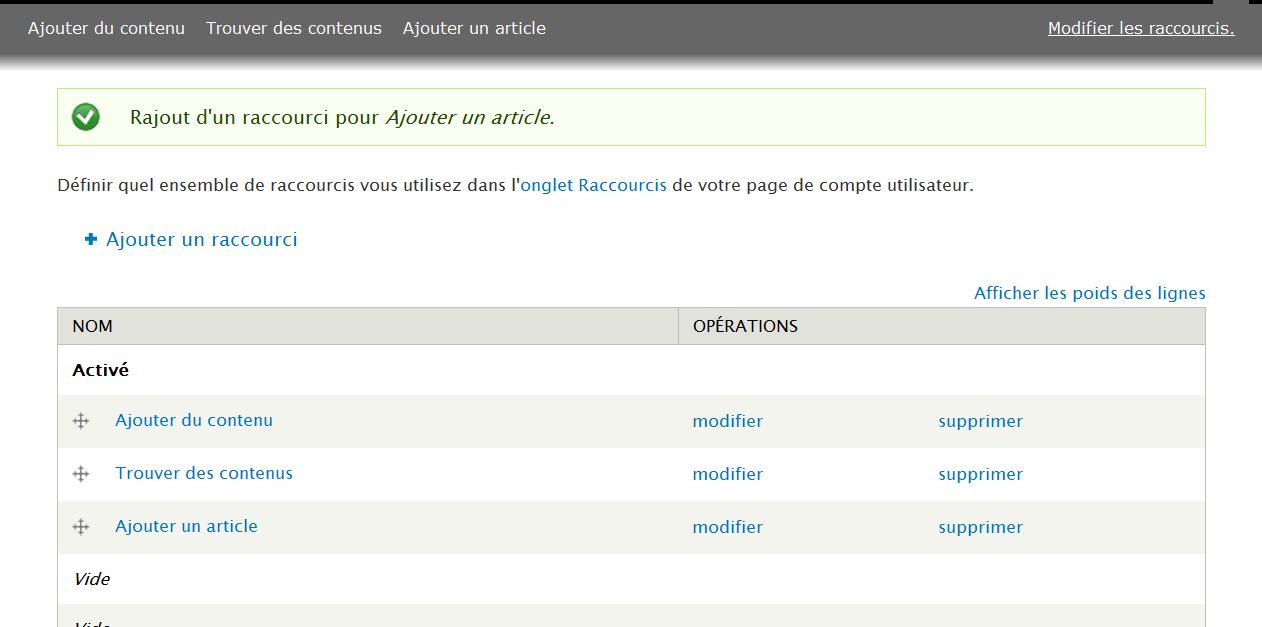
Task: Select the drag handle for Ajouter un article
Action: [81, 527]
